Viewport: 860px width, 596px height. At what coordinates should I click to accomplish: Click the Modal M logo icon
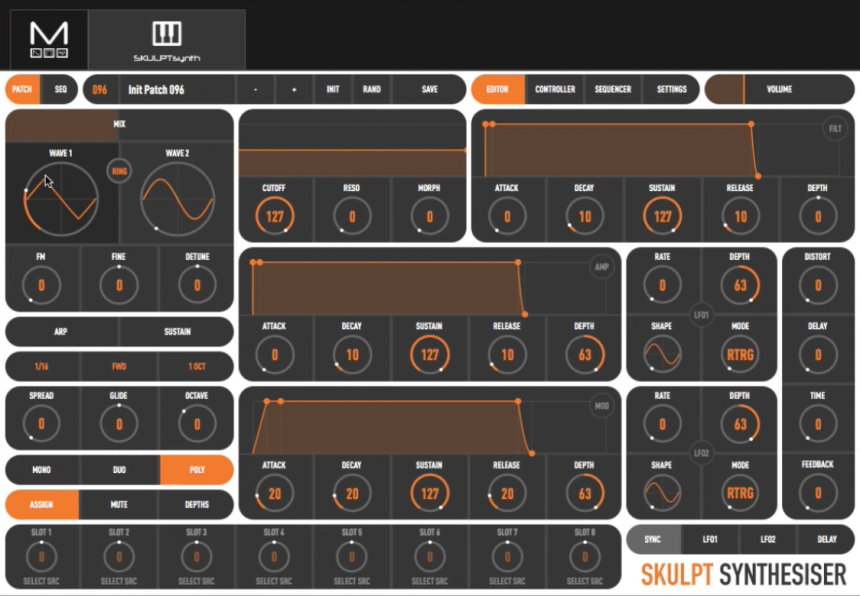[x=49, y=39]
